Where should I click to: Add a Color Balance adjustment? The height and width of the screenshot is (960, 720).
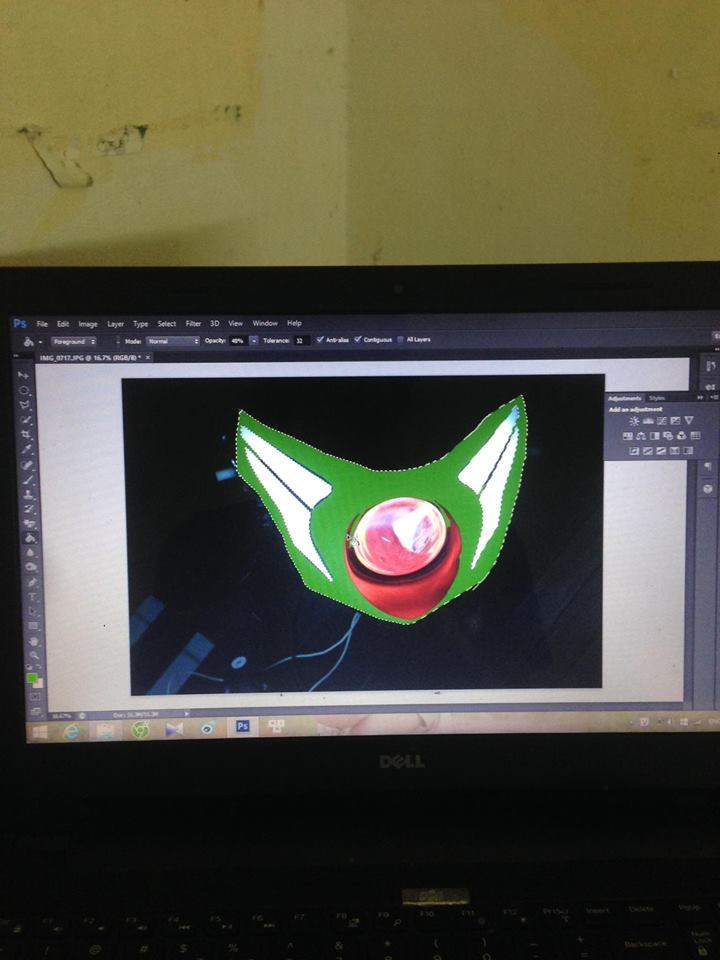click(x=641, y=436)
